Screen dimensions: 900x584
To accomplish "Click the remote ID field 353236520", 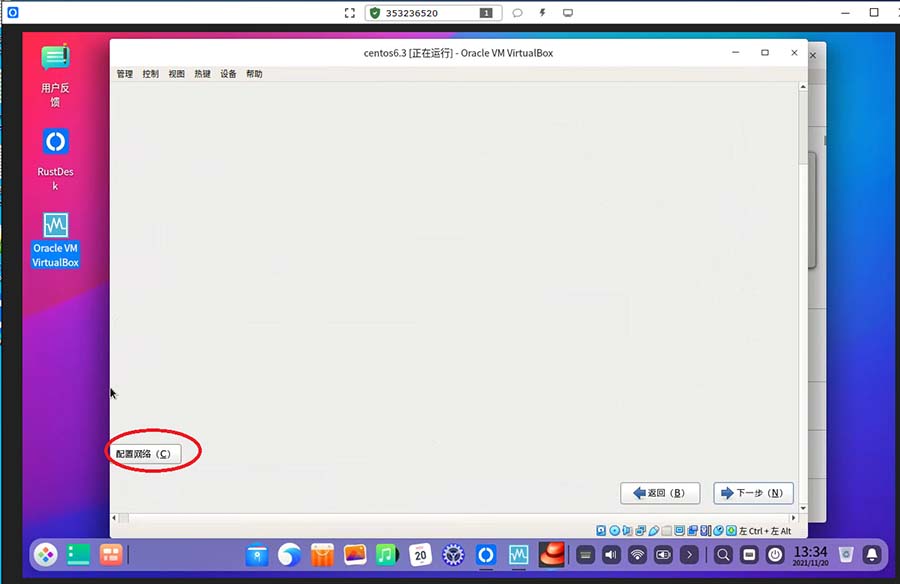I will coord(433,13).
